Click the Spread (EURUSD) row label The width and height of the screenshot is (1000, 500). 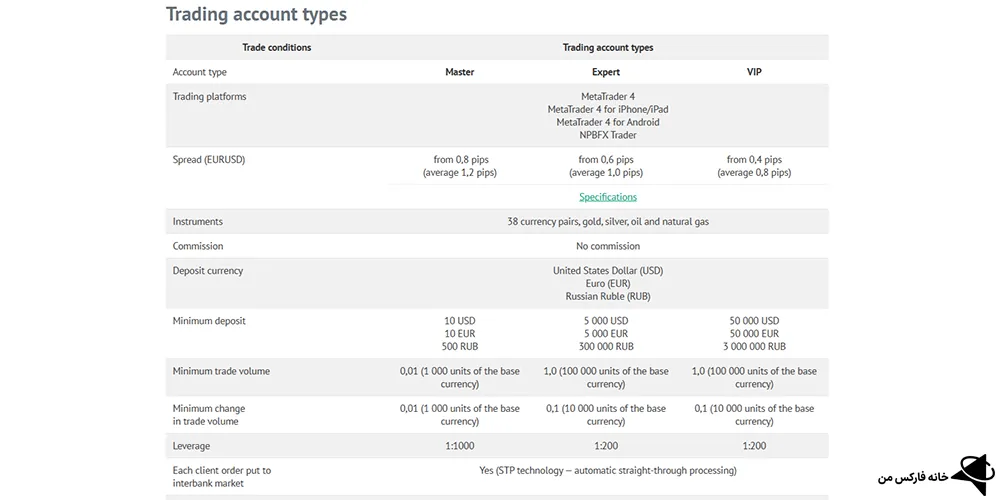coord(208,159)
